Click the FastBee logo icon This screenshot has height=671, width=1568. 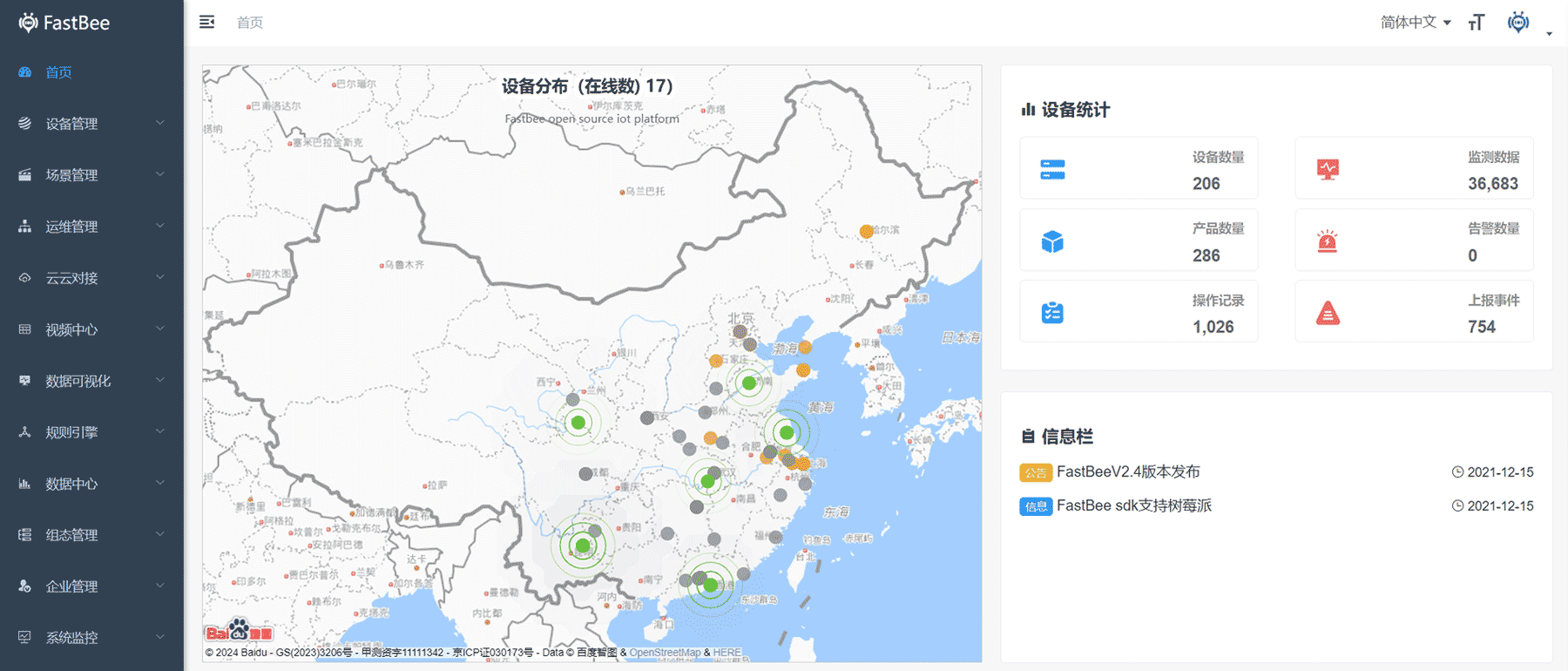(x=28, y=23)
